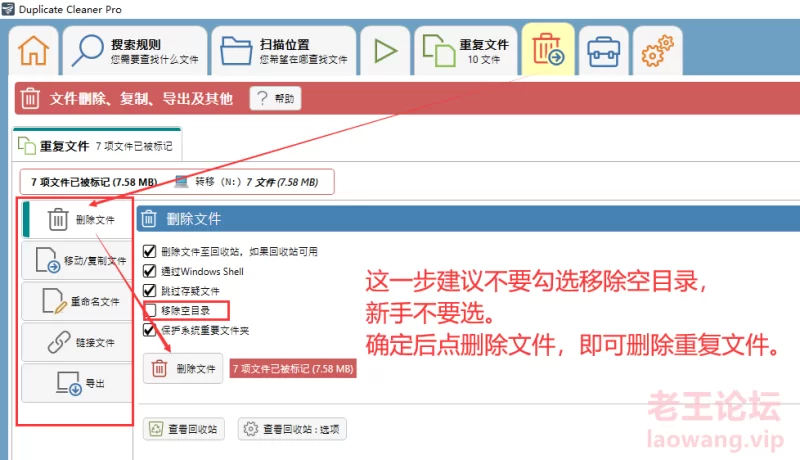The image size is (800, 460).
Task: Click the 7 项文件已被标记 (7.58 MB) summary text
Action: click(94, 182)
